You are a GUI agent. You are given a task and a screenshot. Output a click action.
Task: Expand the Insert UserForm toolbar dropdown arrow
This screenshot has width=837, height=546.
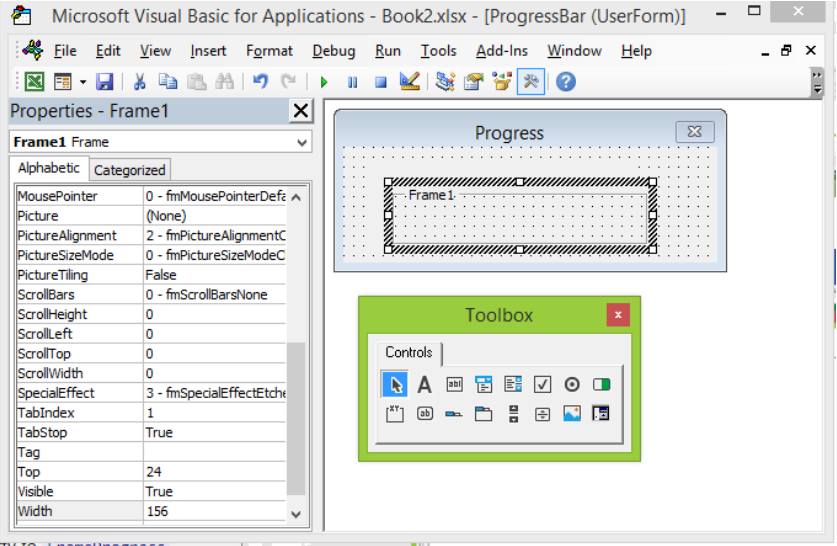click(x=83, y=82)
